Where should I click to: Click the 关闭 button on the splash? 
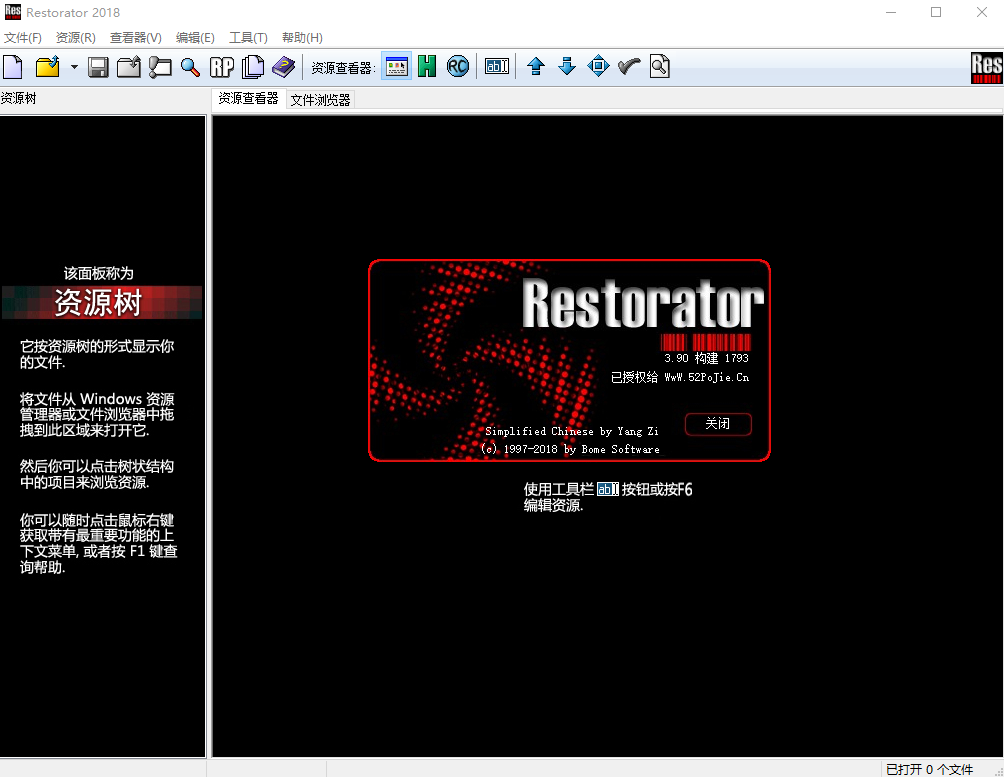point(718,424)
